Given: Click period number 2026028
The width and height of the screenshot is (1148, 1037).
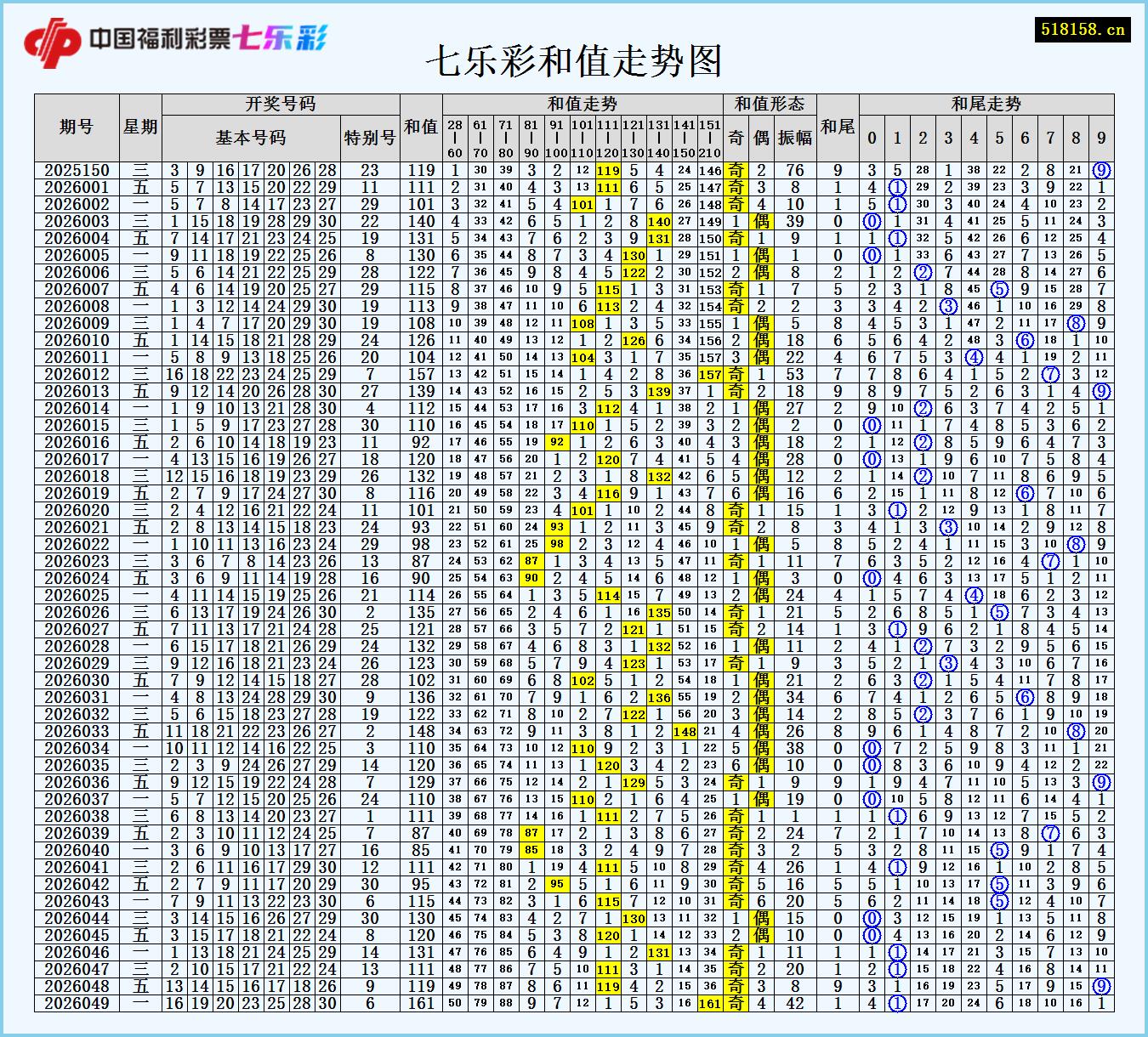Looking at the screenshot, I should coord(77,647).
